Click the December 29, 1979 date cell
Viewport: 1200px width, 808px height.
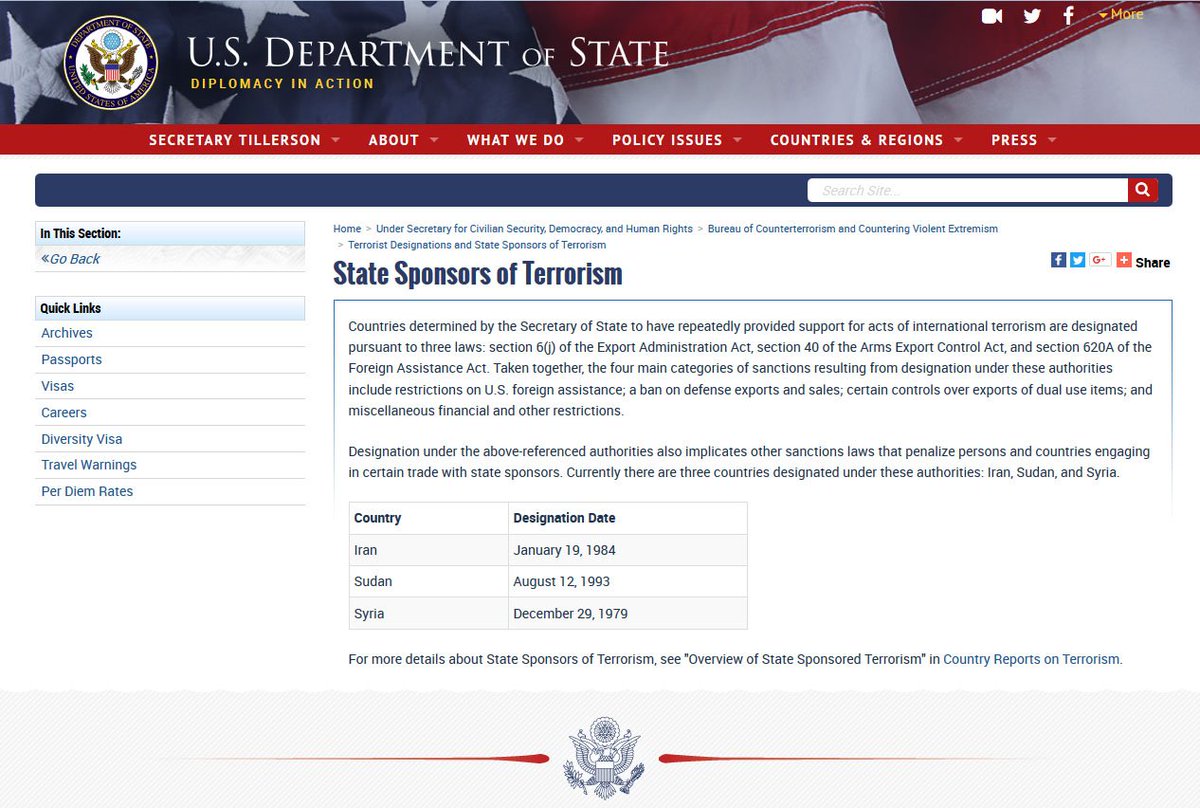click(628, 613)
